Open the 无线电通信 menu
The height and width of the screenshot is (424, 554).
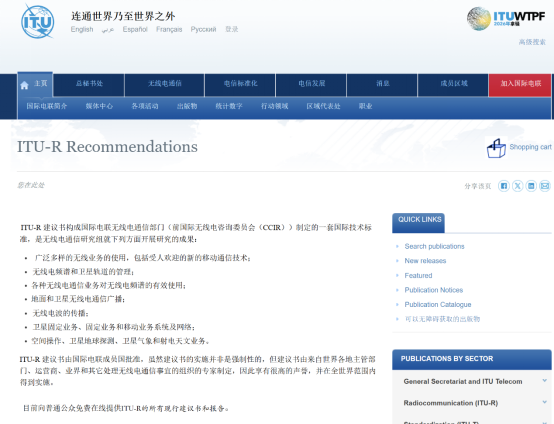[165, 84]
